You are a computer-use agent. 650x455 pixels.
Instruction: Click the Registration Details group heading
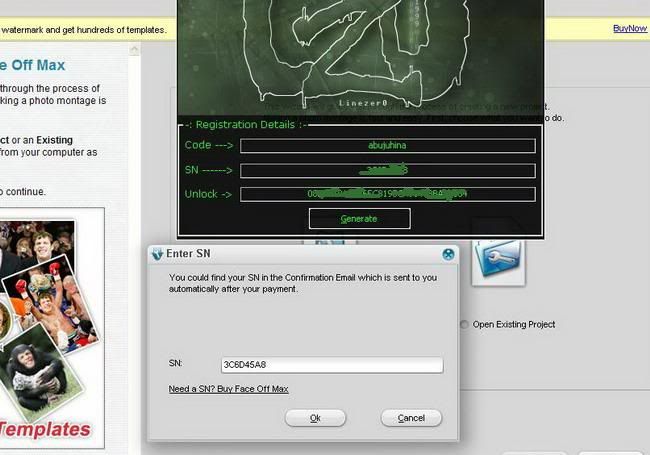click(247, 124)
